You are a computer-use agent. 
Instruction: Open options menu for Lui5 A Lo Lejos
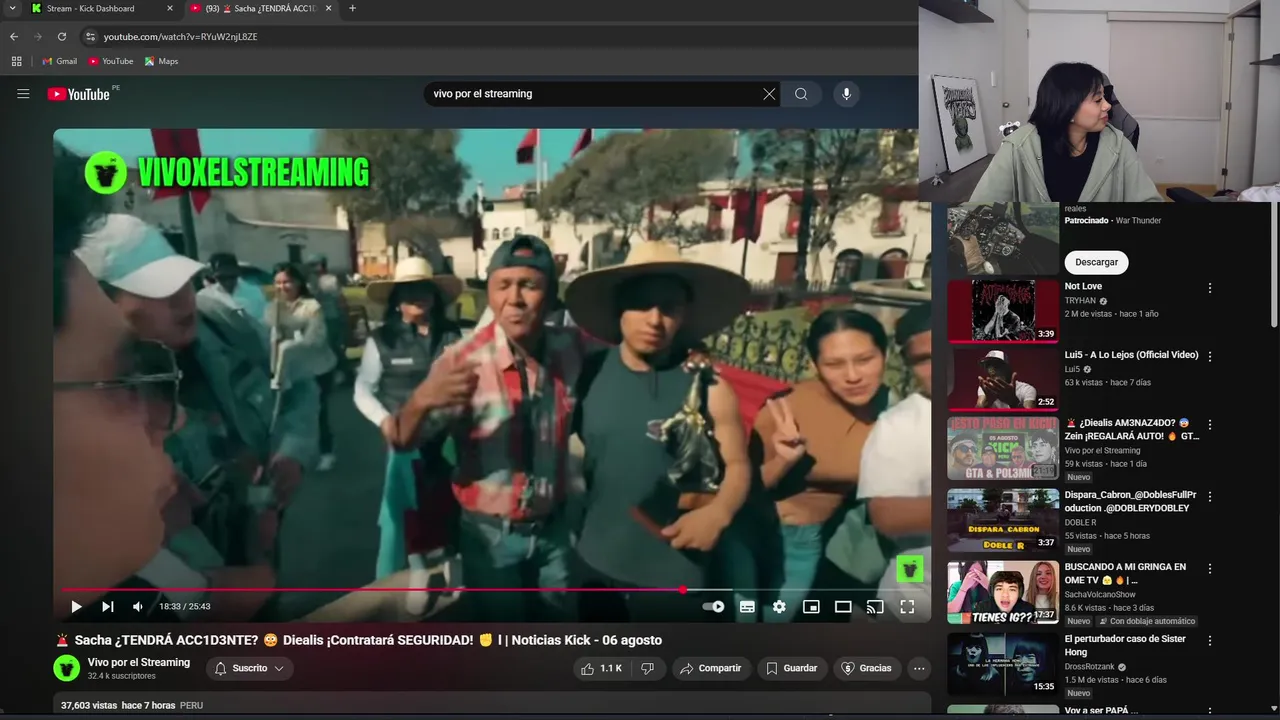[1210, 356]
